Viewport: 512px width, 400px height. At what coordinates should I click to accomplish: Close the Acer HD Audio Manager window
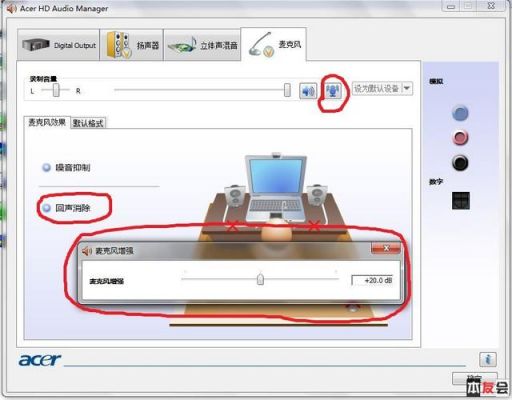[x=491, y=6]
